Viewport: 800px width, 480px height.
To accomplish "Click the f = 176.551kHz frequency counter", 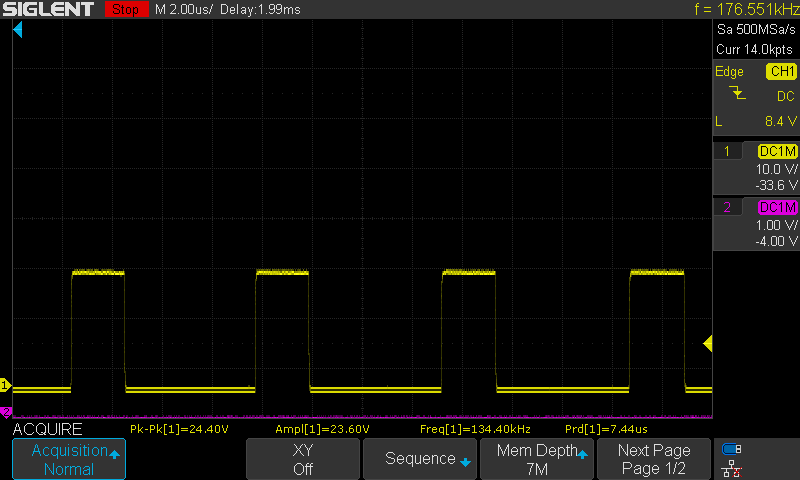I will coord(747,9).
